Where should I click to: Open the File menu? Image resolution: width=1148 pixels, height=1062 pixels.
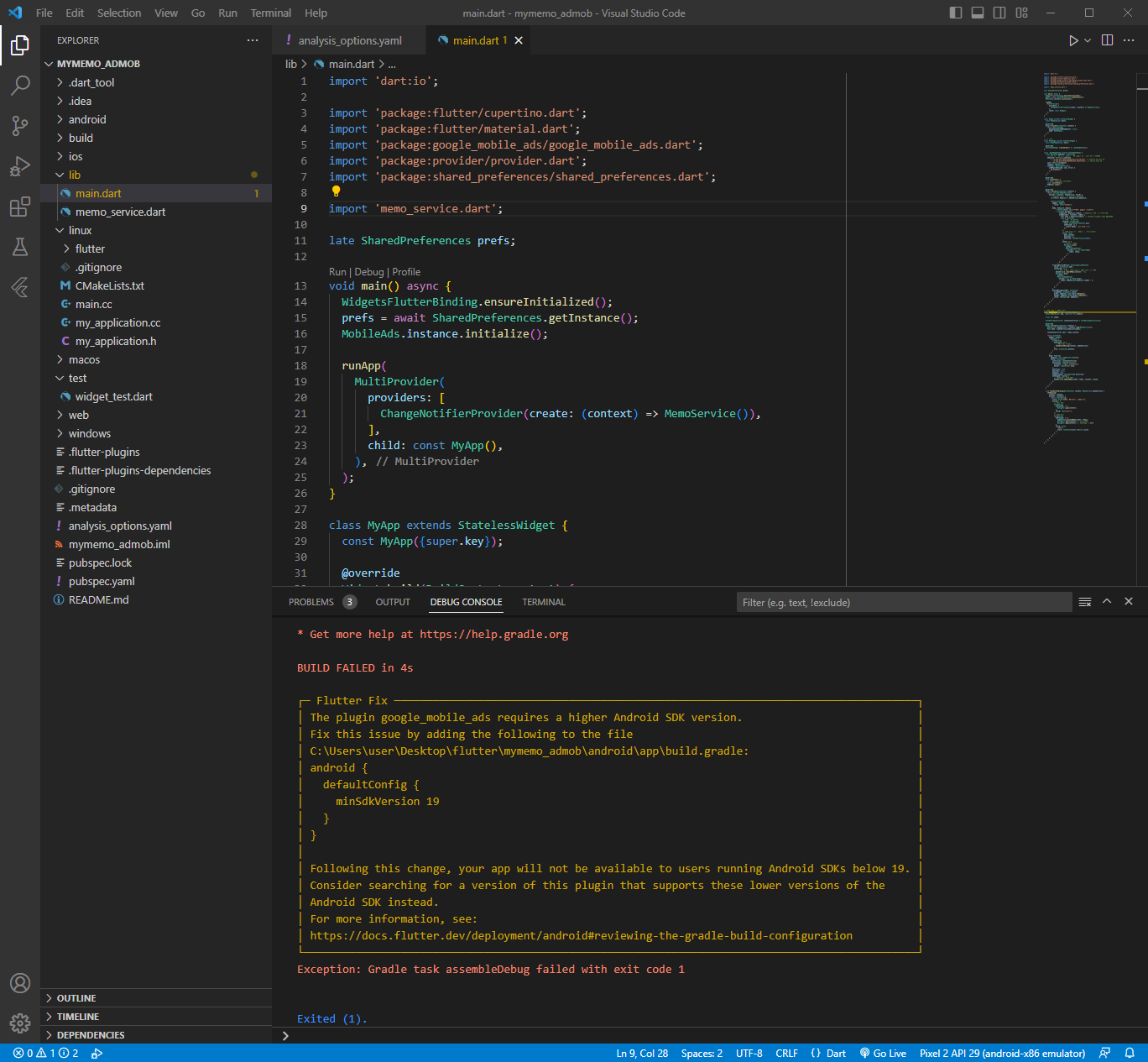pos(44,13)
